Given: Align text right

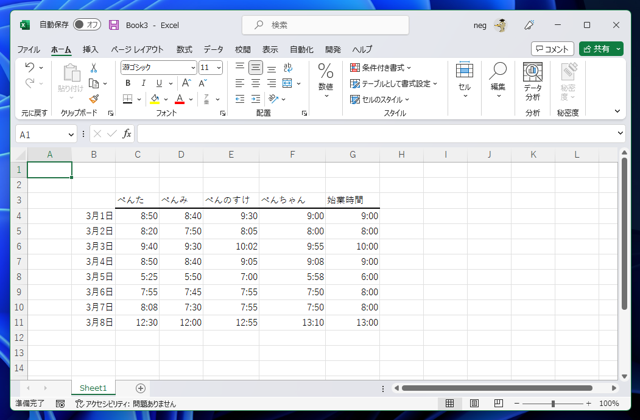Looking at the screenshot, I should [x=271, y=83].
